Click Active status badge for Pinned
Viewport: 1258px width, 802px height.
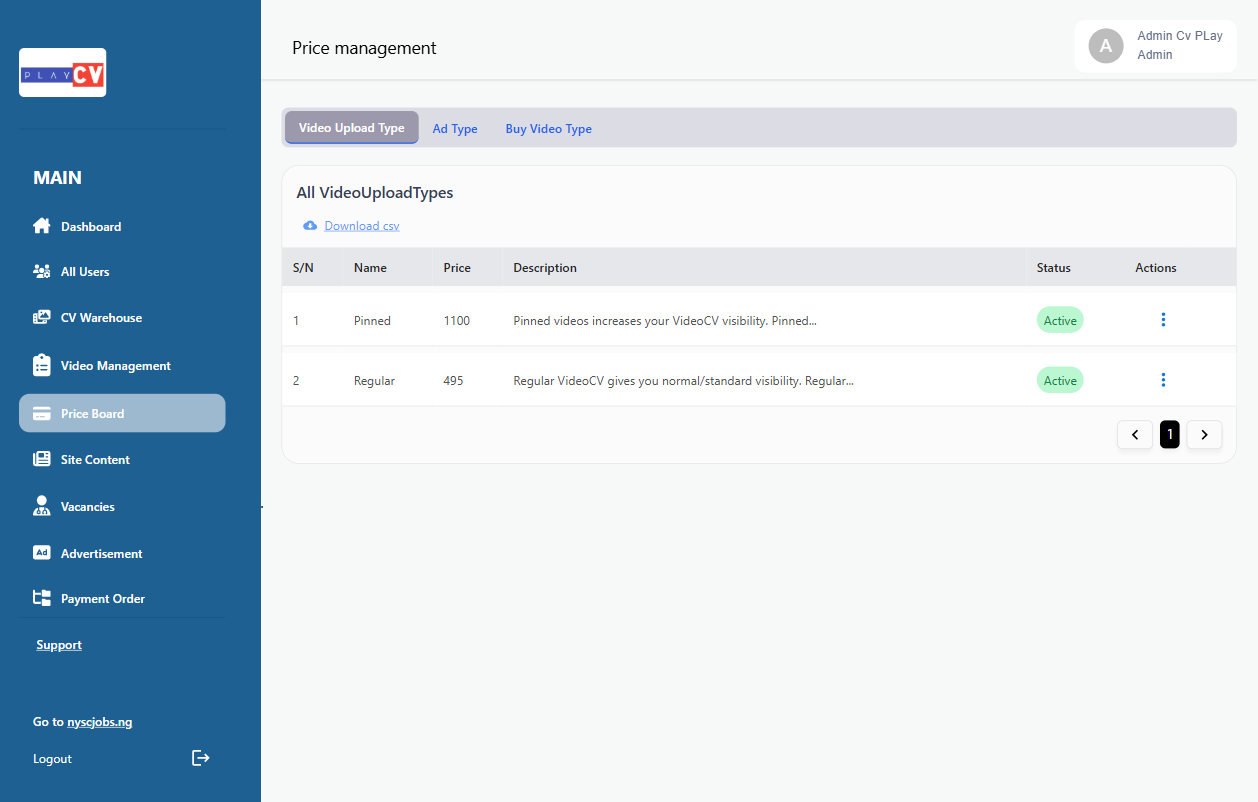point(1060,320)
